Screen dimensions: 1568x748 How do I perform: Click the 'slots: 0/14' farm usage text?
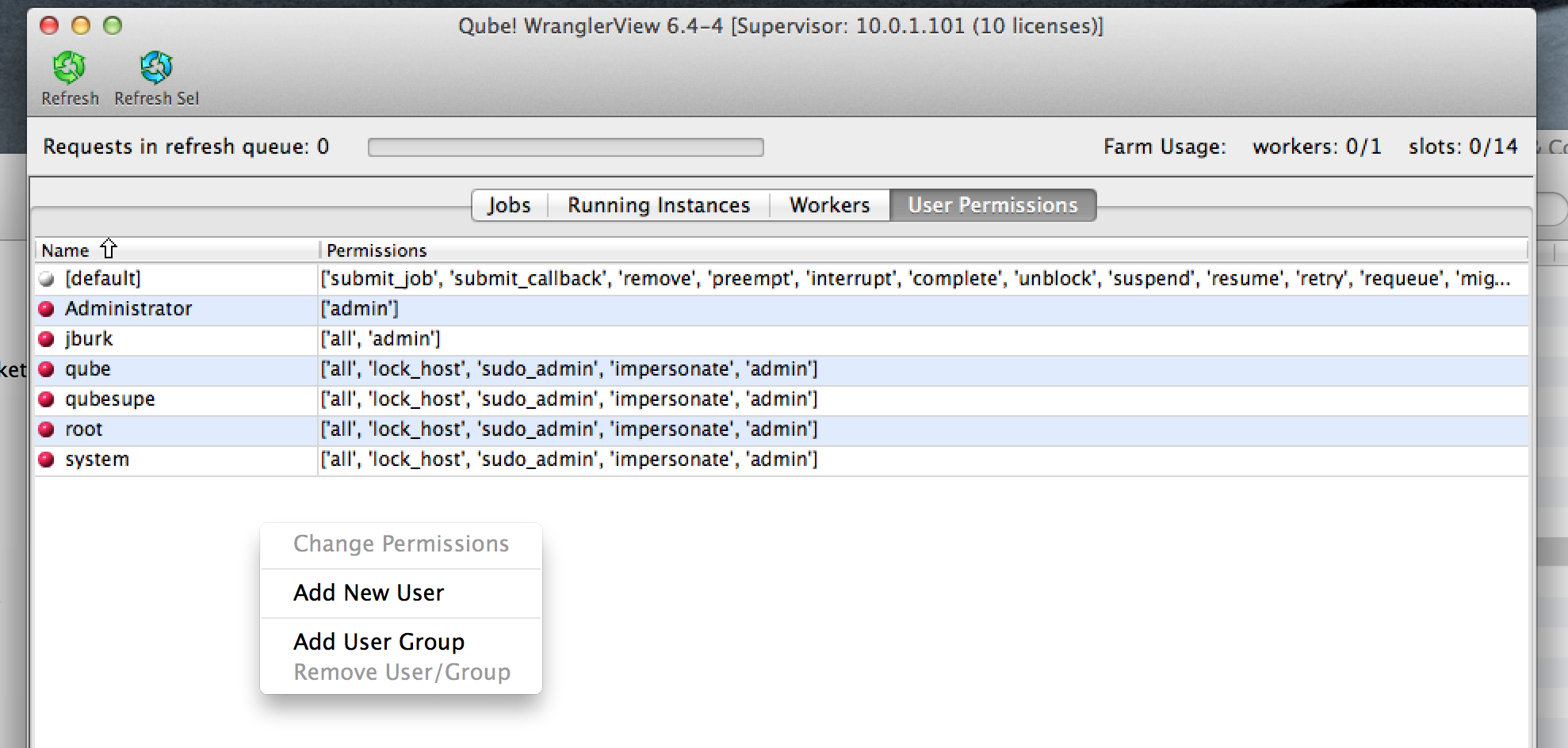coord(1463,147)
